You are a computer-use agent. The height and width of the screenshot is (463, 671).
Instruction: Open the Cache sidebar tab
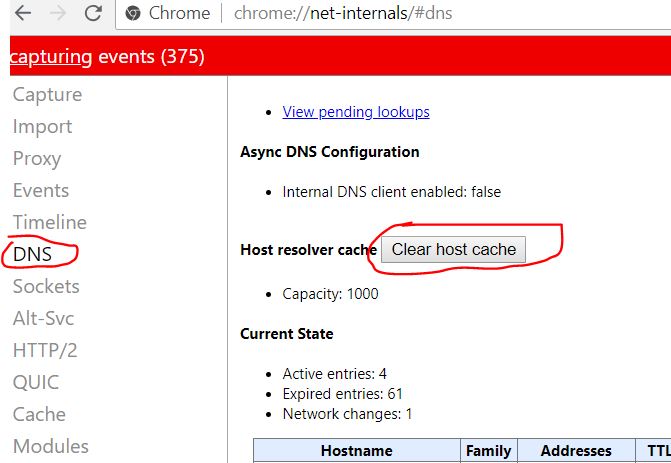click(x=39, y=414)
